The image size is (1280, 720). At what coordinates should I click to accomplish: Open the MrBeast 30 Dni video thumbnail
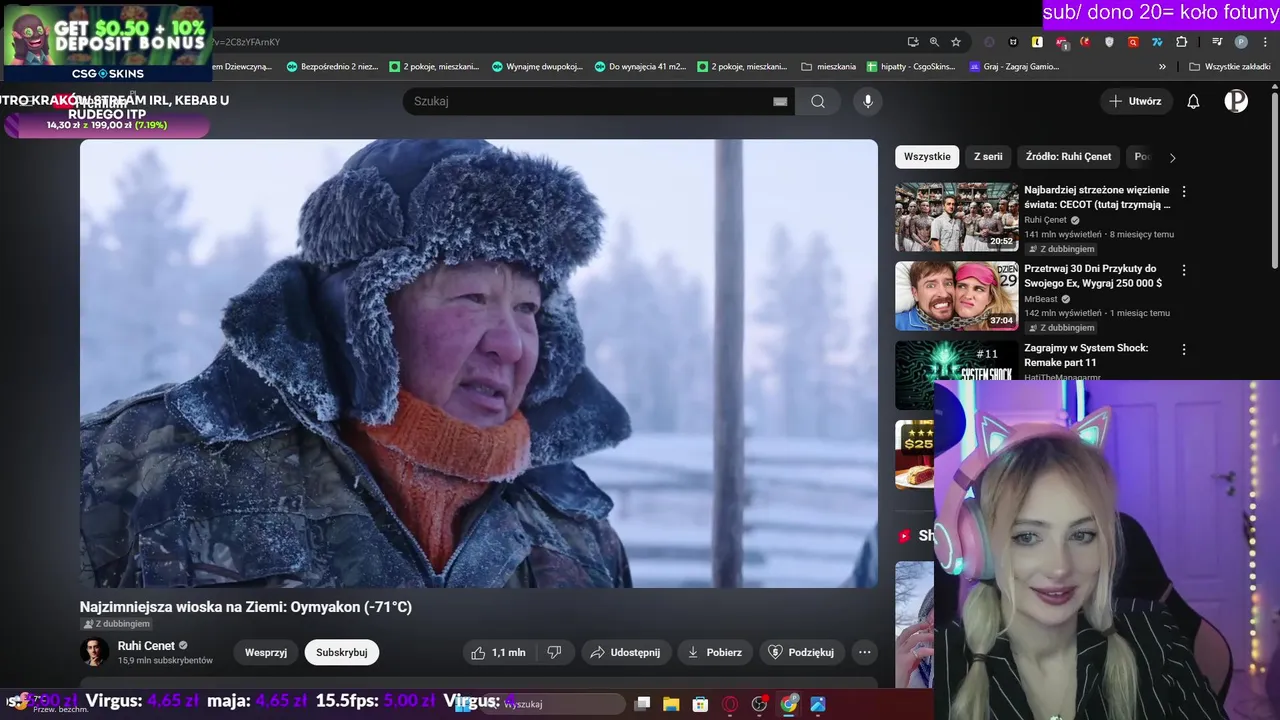tap(956, 296)
